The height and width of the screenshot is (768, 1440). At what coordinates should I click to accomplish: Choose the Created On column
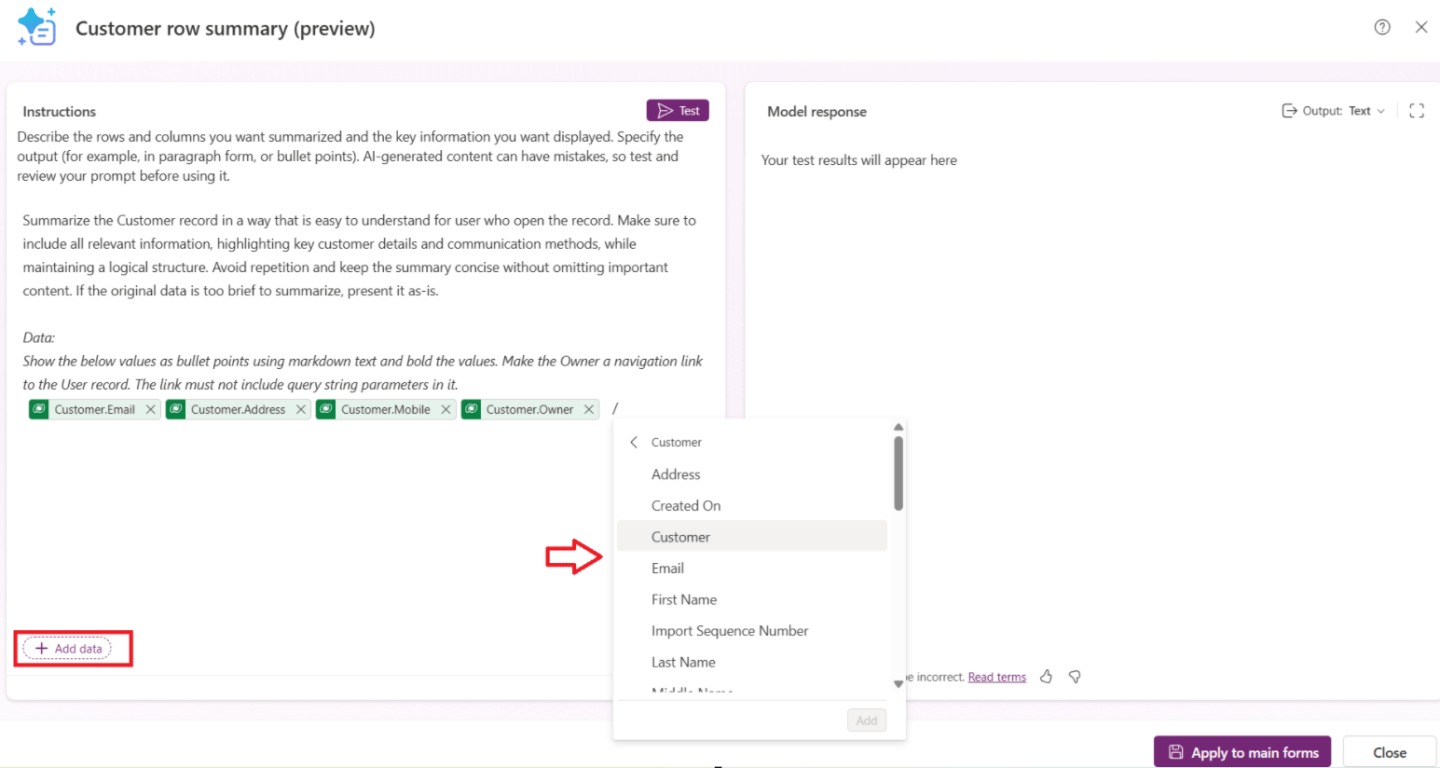[686, 506]
